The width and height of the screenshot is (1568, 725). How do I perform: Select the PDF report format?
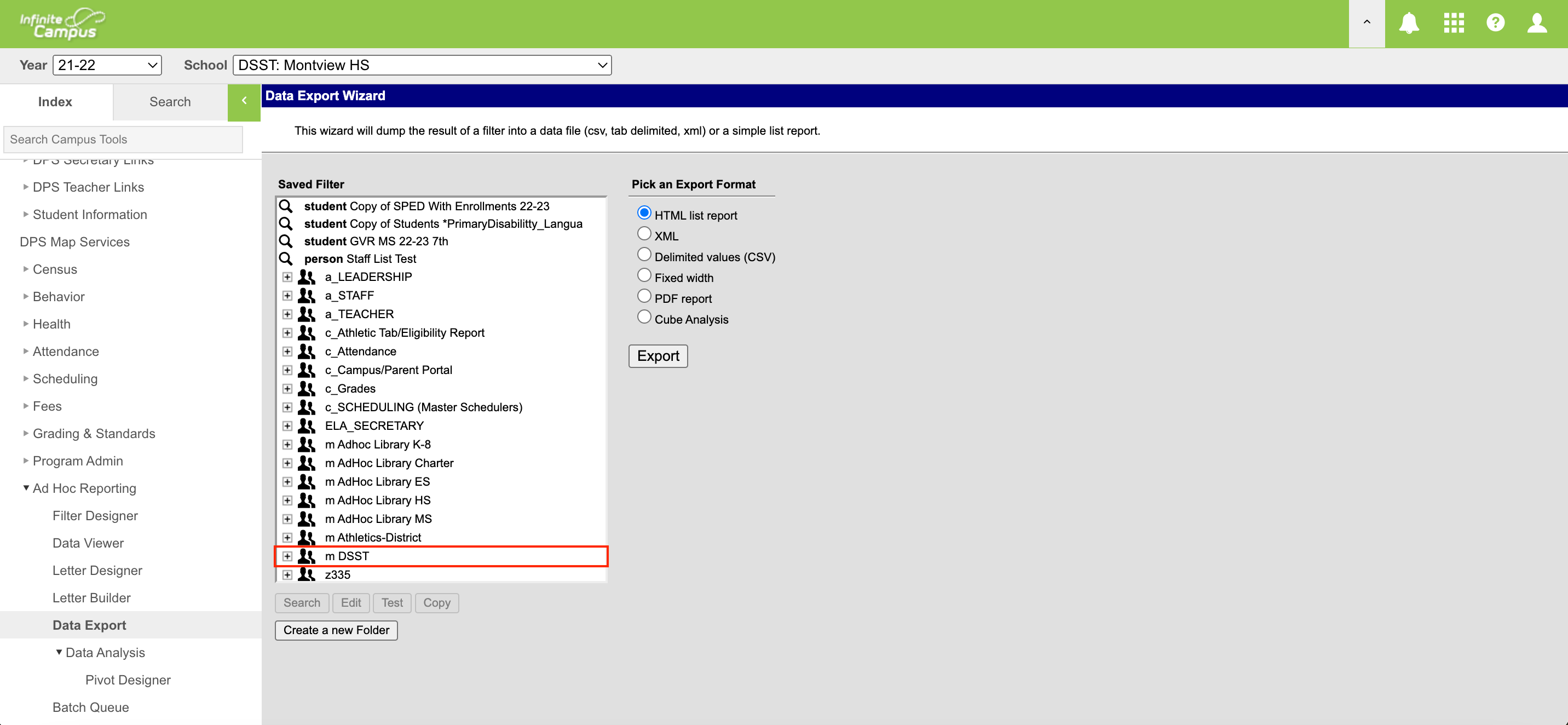tap(644, 296)
